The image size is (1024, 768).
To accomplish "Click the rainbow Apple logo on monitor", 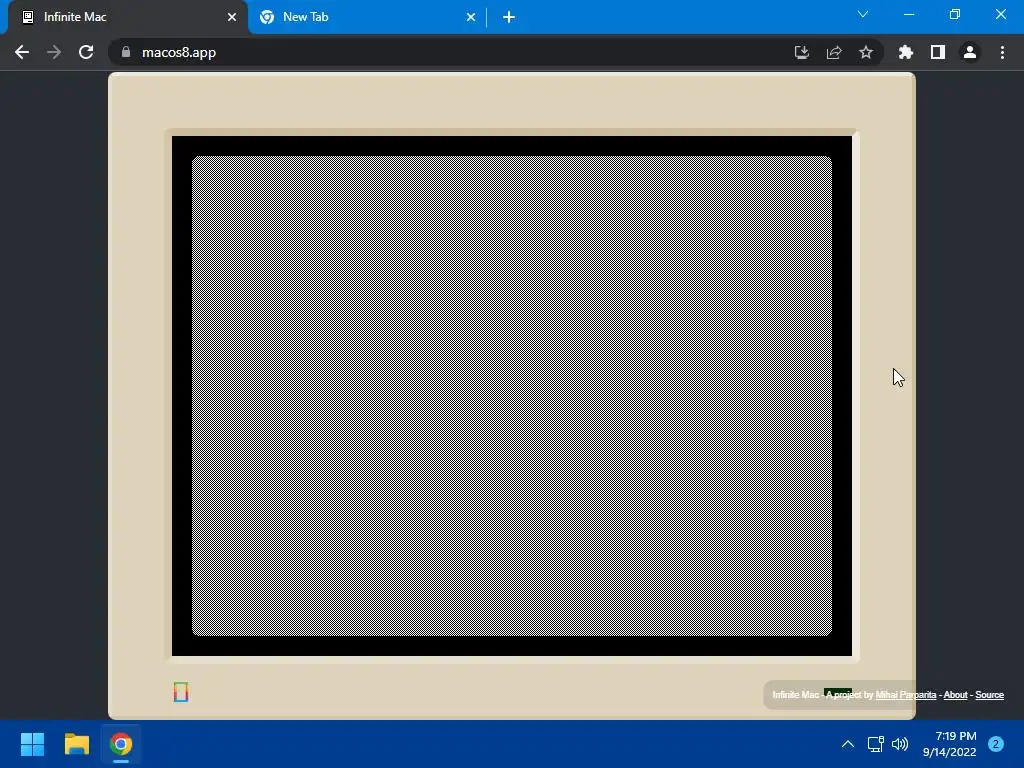I will pyautogui.click(x=181, y=692).
